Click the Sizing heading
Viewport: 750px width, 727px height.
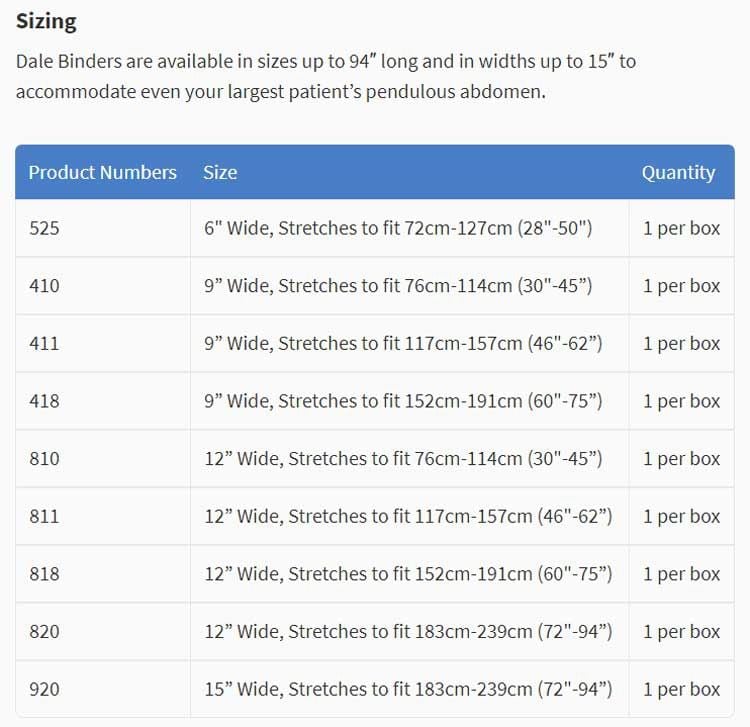tap(46, 22)
